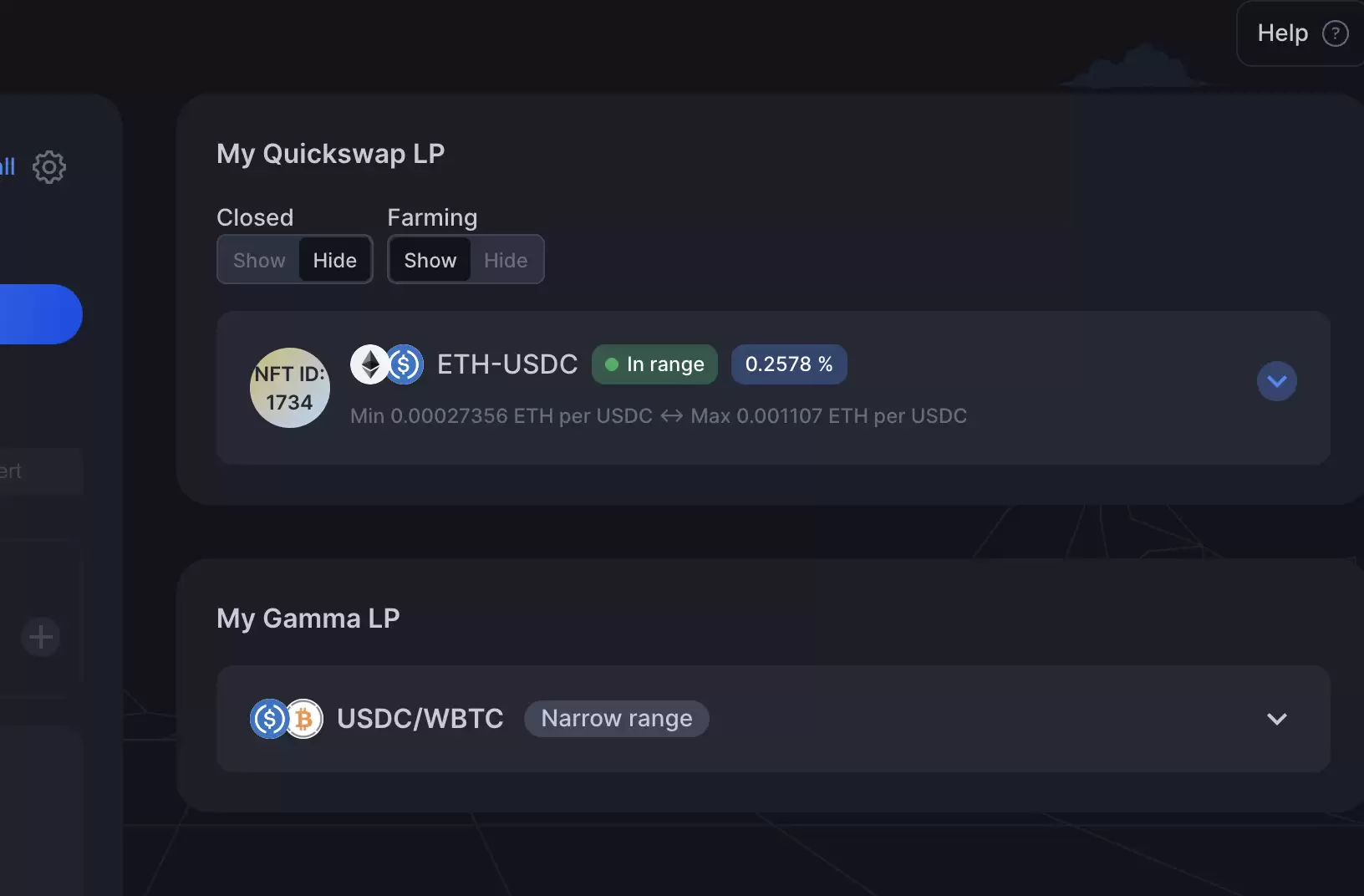This screenshot has height=896, width=1364.
Task: Click the In range status badge
Action: 654,364
